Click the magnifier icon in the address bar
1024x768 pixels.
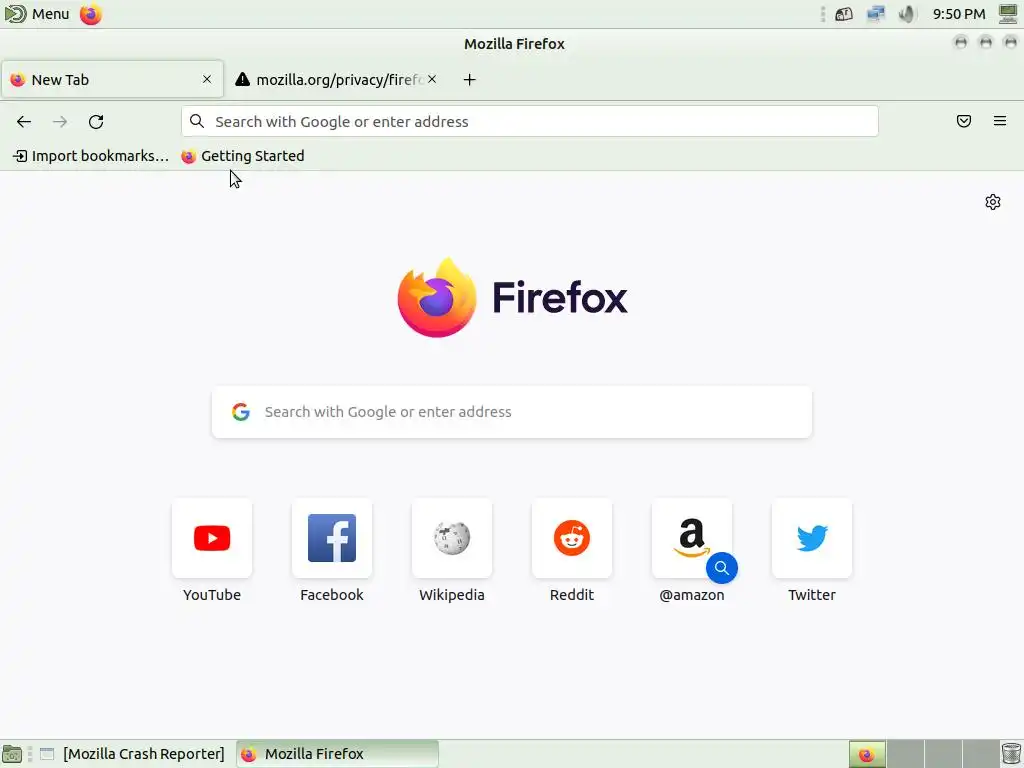coord(197,121)
